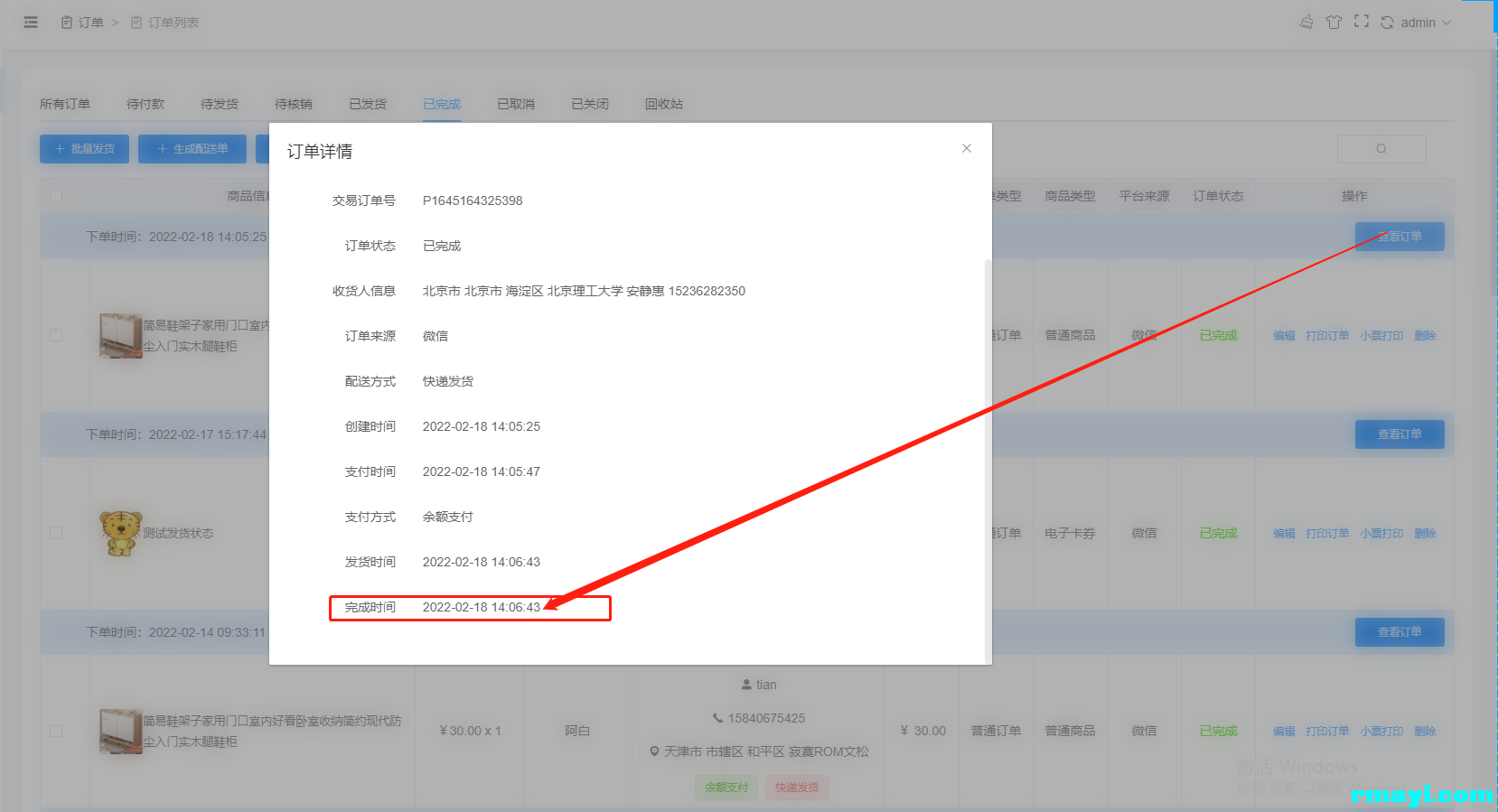1498x812 pixels.
Task: Click 完成时间 value 2022-02-18 14:06:43
Action: (482, 607)
